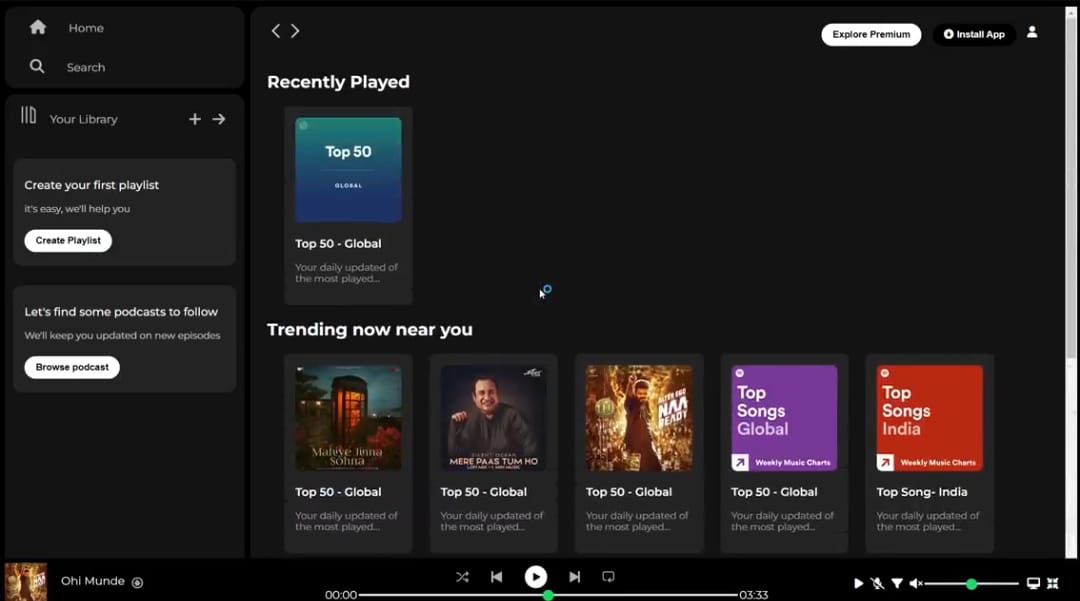Click the vertical page scrollbar
Screen dimensions: 1080x601
click(1070, 186)
